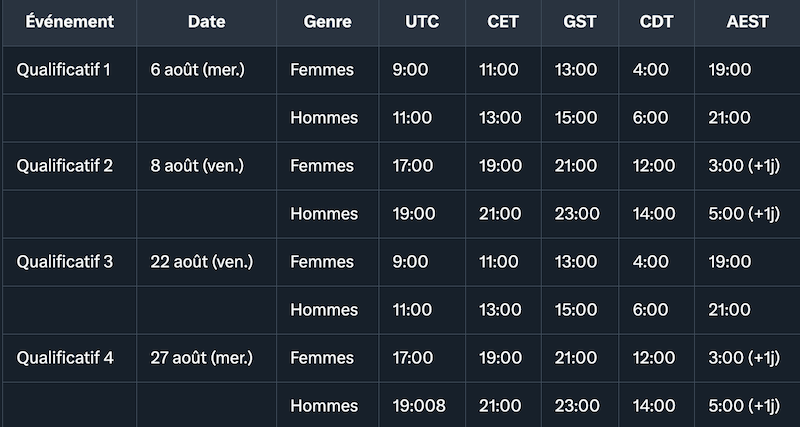Image resolution: width=800 pixels, height=427 pixels.
Task: Click Hommes in the last row
Action: coord(324,406)
